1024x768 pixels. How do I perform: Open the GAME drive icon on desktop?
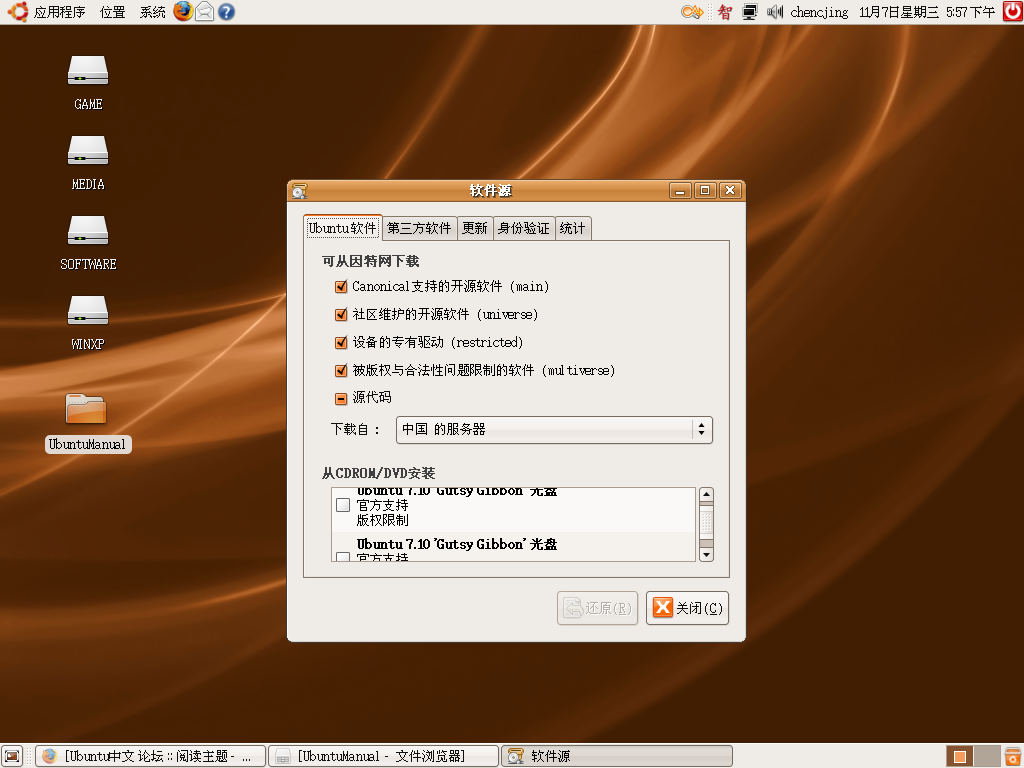(x=88, y=71)
